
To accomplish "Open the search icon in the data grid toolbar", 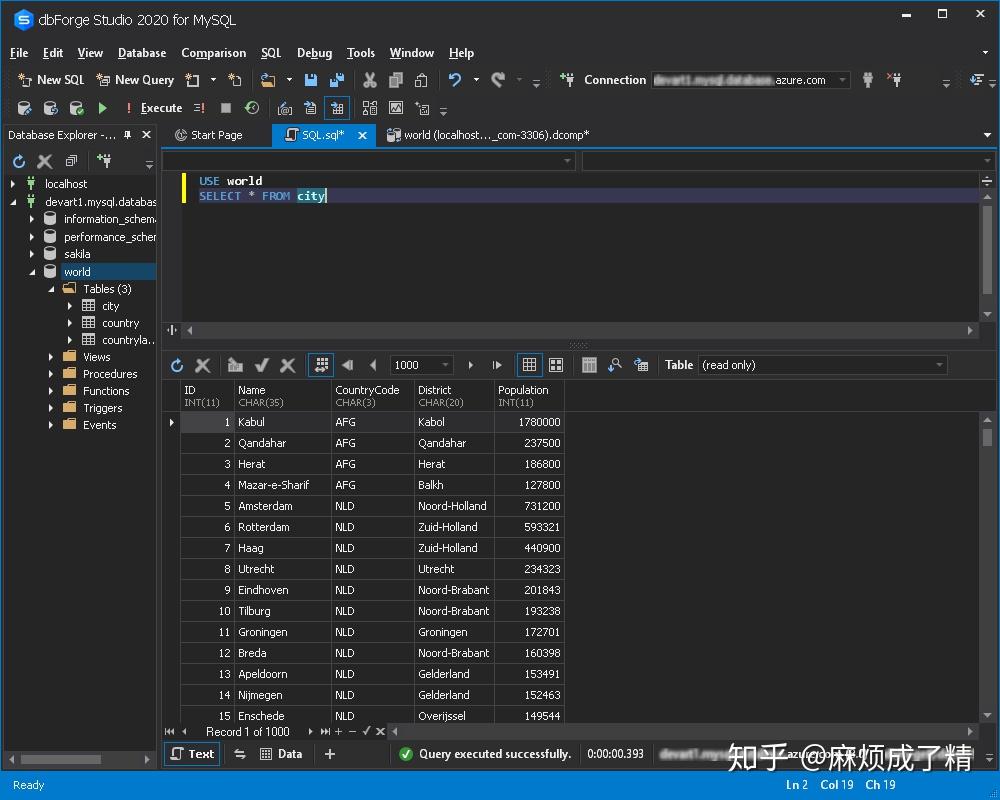I will pos(613,365).
